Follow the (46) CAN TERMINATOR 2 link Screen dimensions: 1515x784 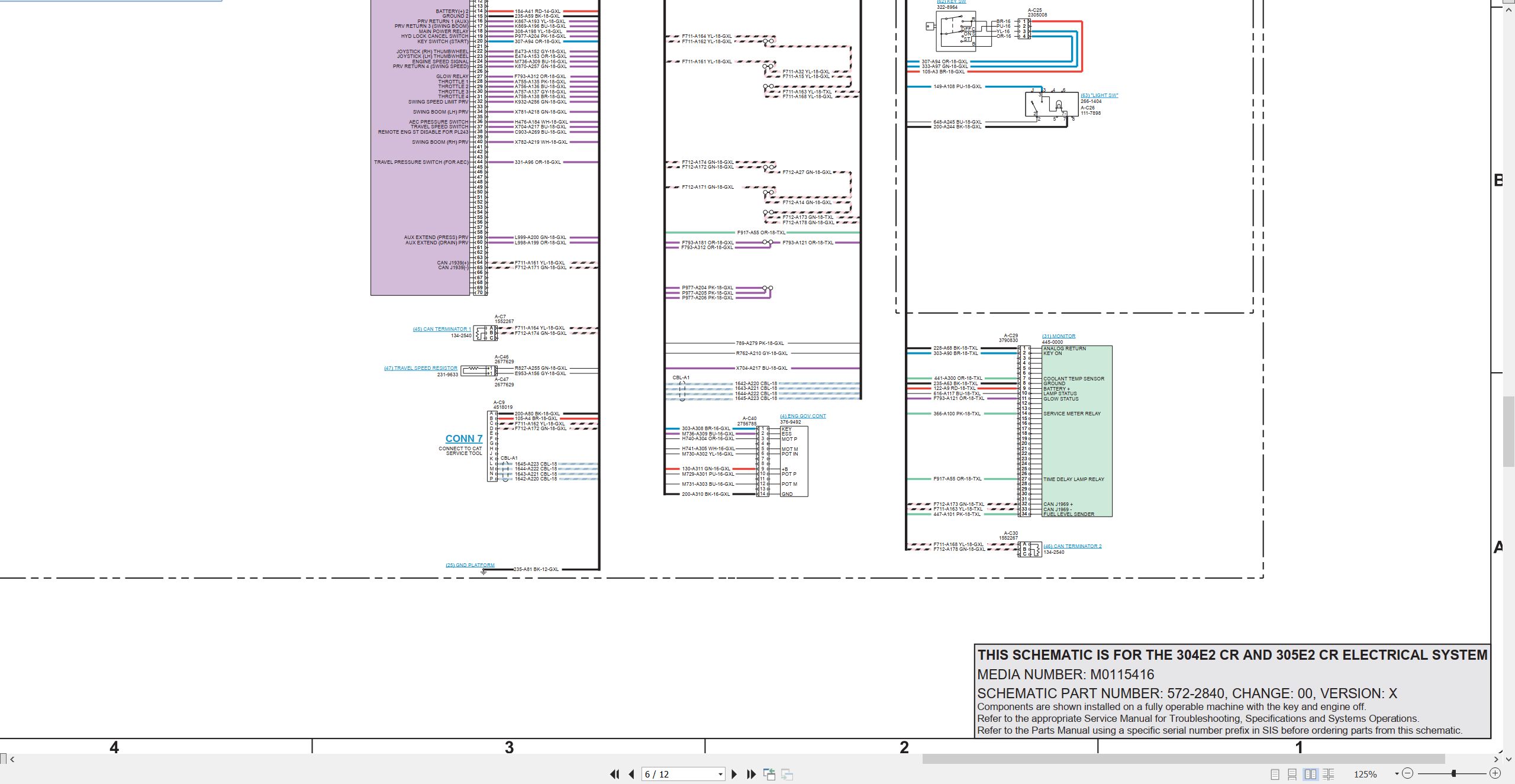1072,546
